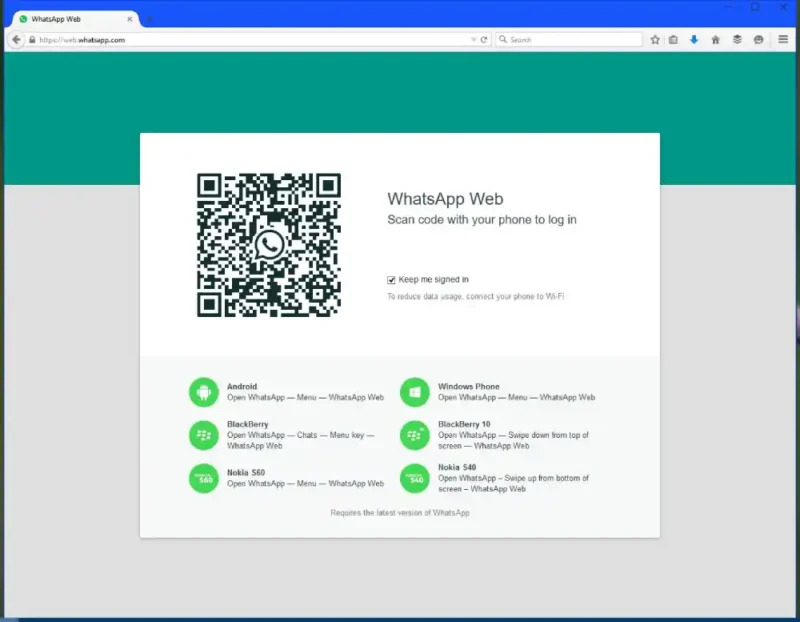Click the WhatsApp favicon in the tab
This screenshot has width=800, height=622.
[x=23, y=19]
